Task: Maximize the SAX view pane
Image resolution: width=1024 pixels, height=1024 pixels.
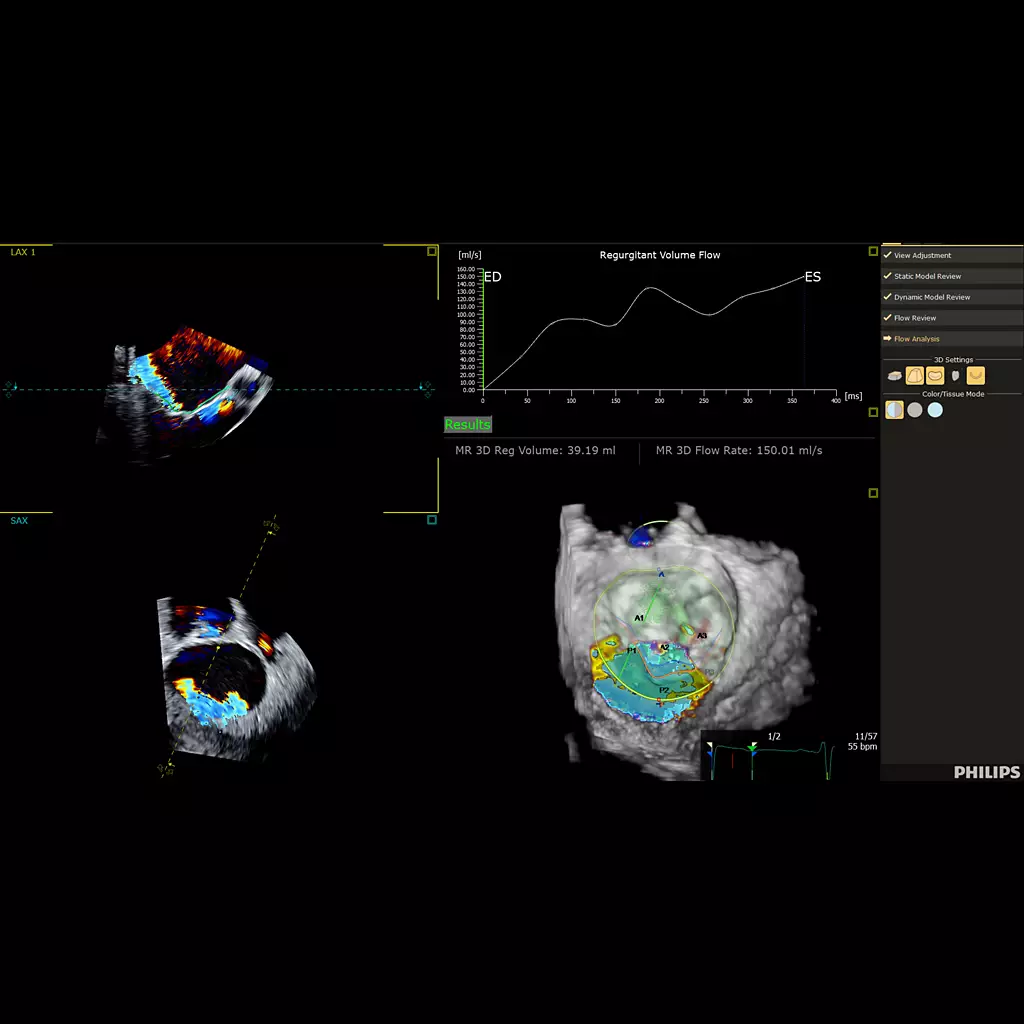Action: click(431, 520)
